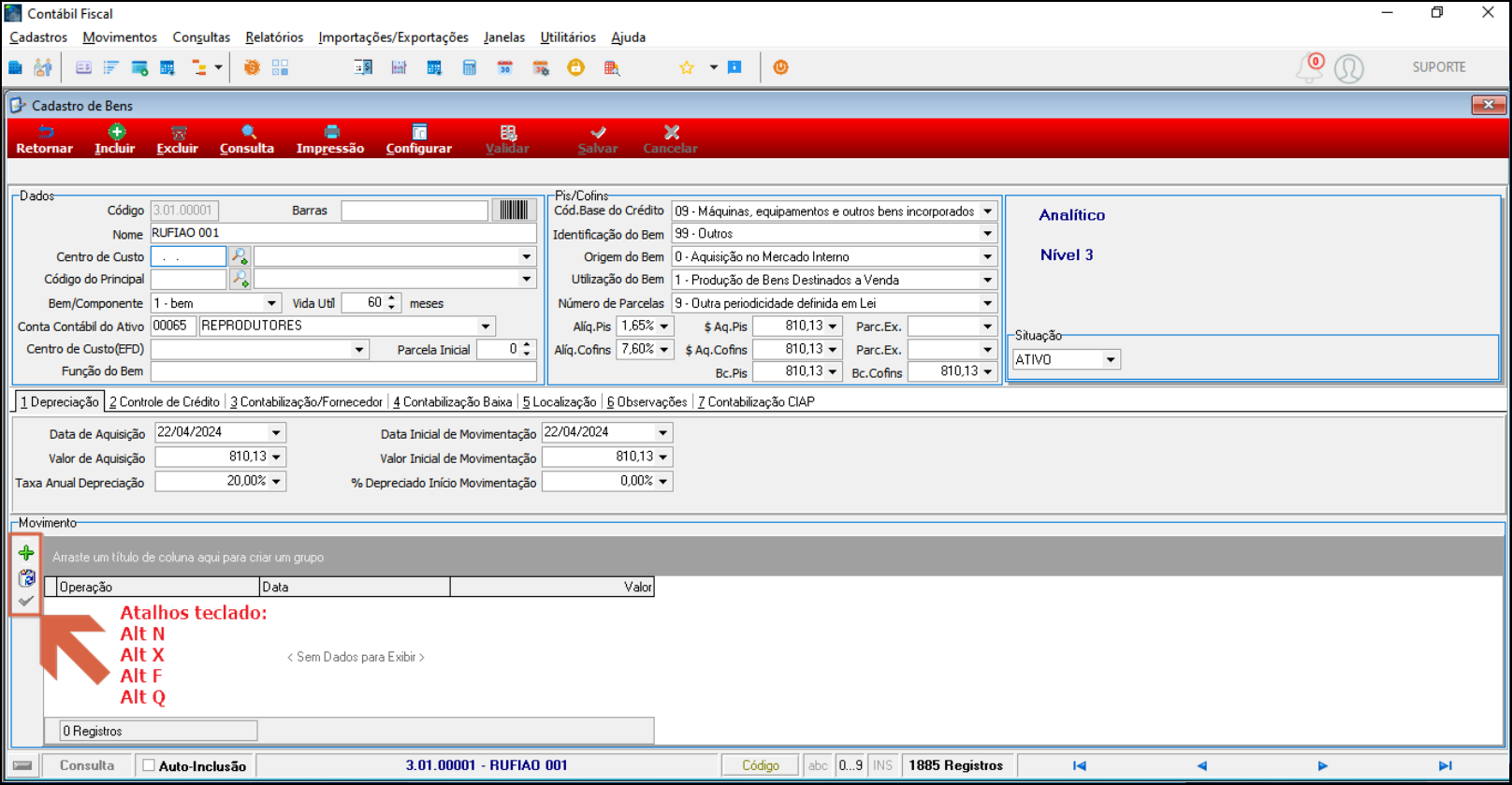This screenshot has width=1512, height=785.
Task: Click the Retornar button in red toolbar
Action: click(x=44, y=139)
